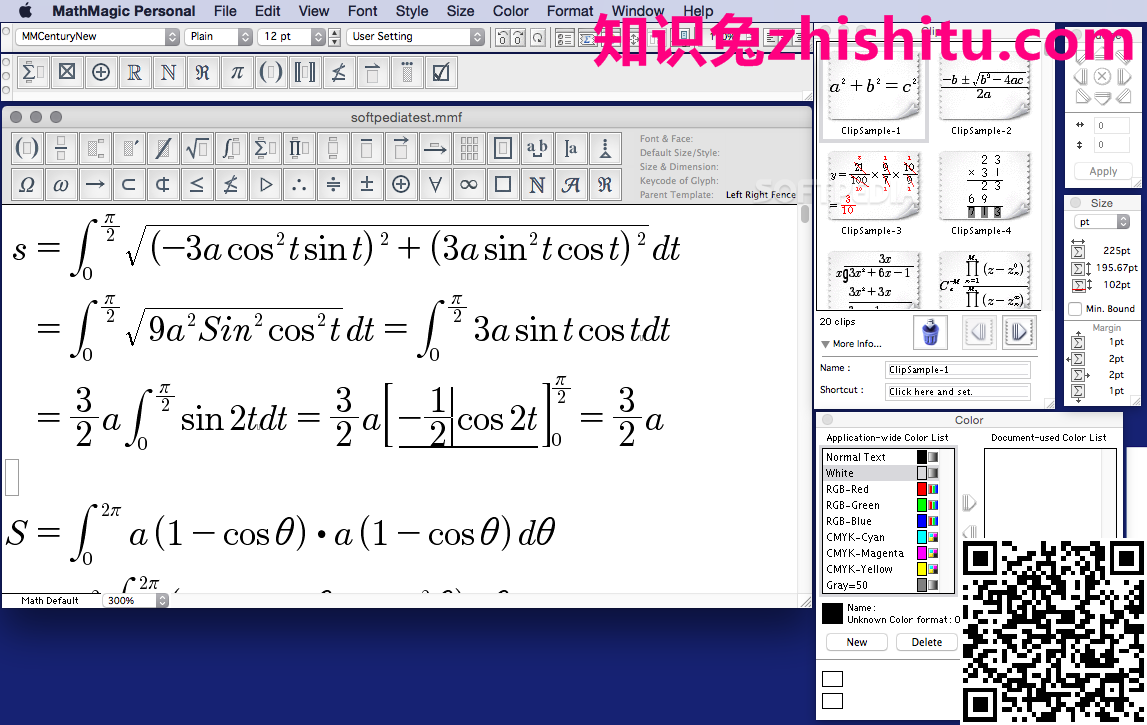Click the Shortcut 'Click here and set' field
Viewport: 1147px width, 725px height.
(x=958, y=392)
